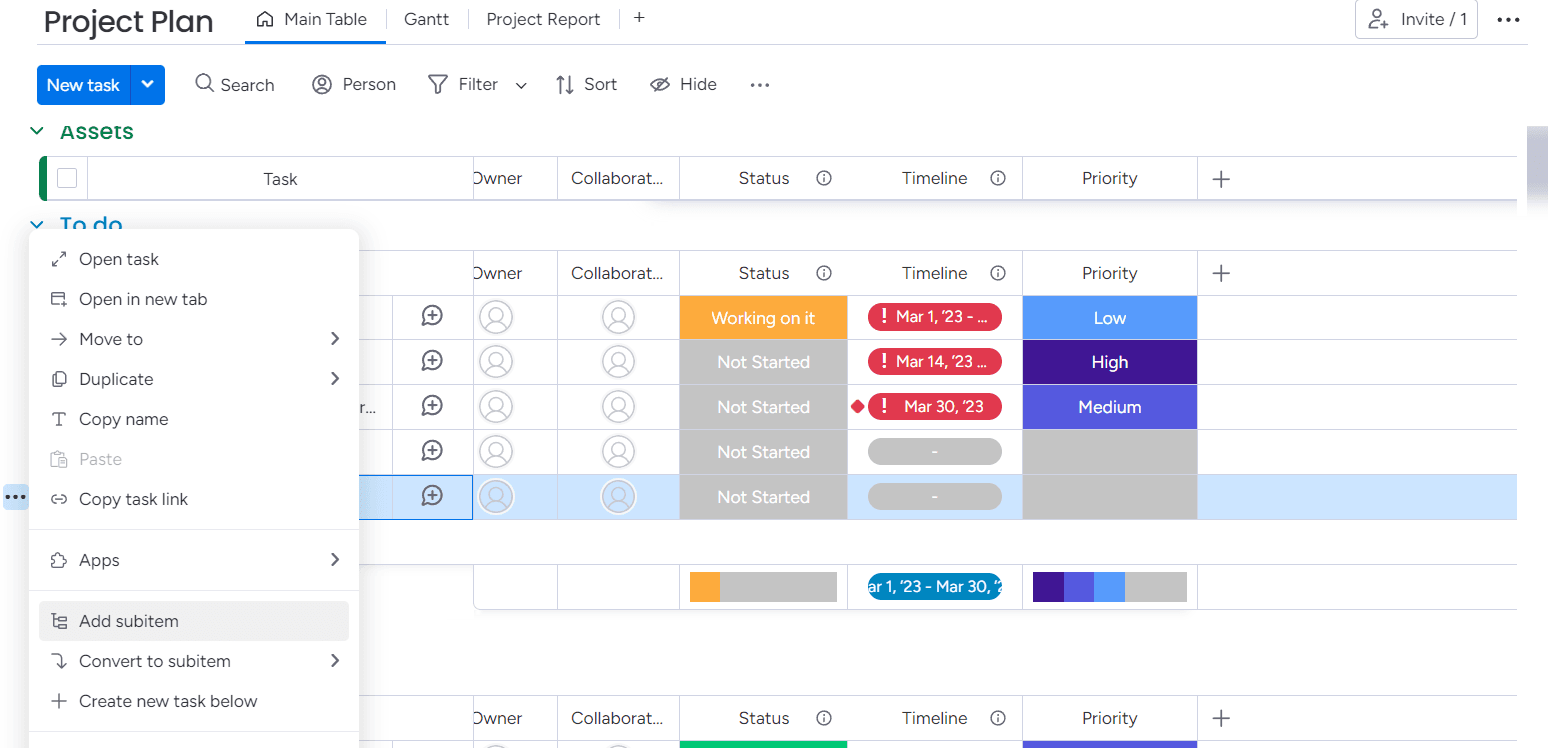Click collaborator avatar in High priority row
The height and width of the screenshot is (748, 1548).
[619, 362]
